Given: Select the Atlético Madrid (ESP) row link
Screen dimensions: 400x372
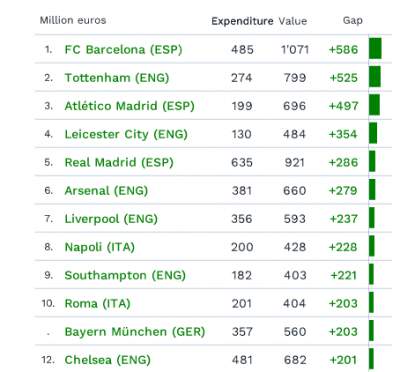Looking at the screenshot, I should tap(129, 106).
